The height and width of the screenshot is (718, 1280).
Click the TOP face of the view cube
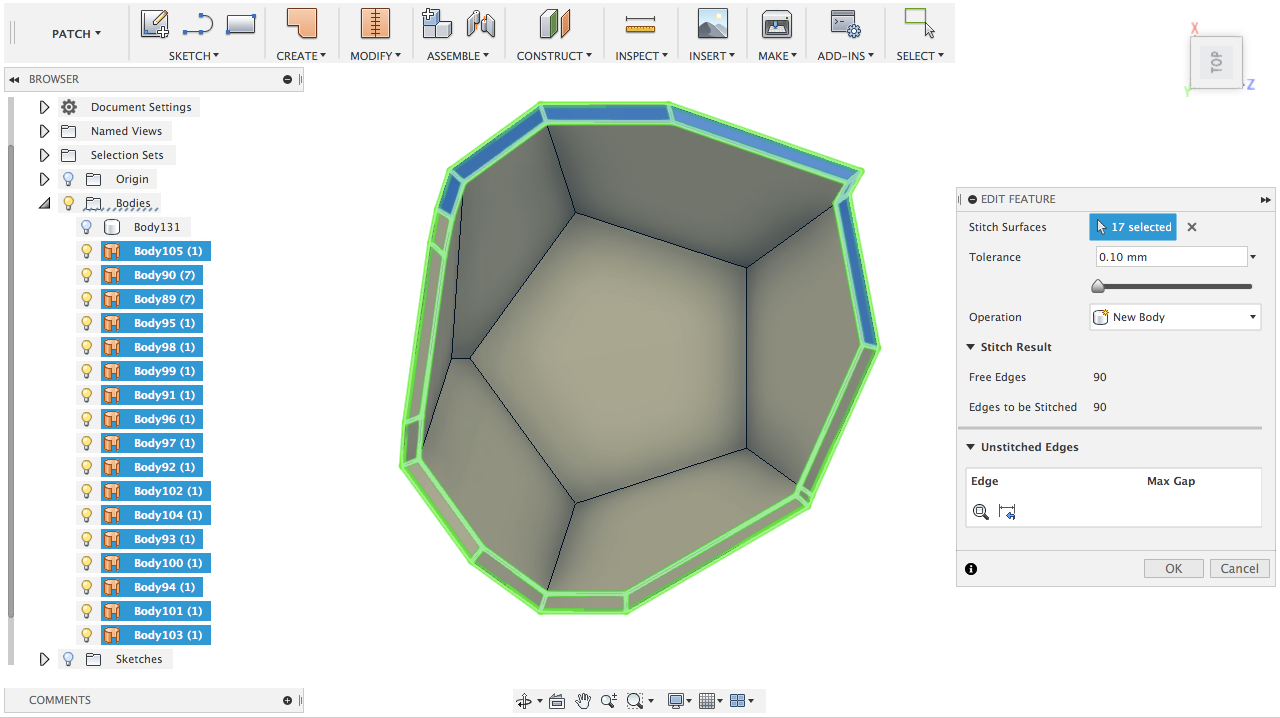(1216, 63)
